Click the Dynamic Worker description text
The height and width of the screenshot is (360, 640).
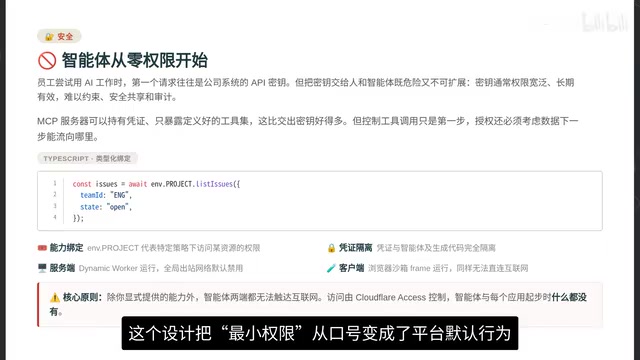pyautogui.click(x=161, y=268)
